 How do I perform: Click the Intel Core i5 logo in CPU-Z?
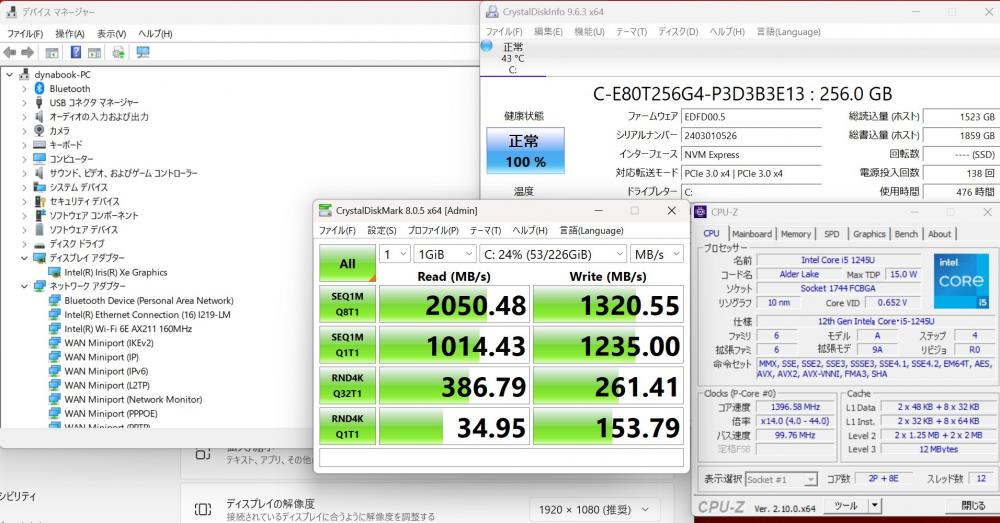(961, 281)
